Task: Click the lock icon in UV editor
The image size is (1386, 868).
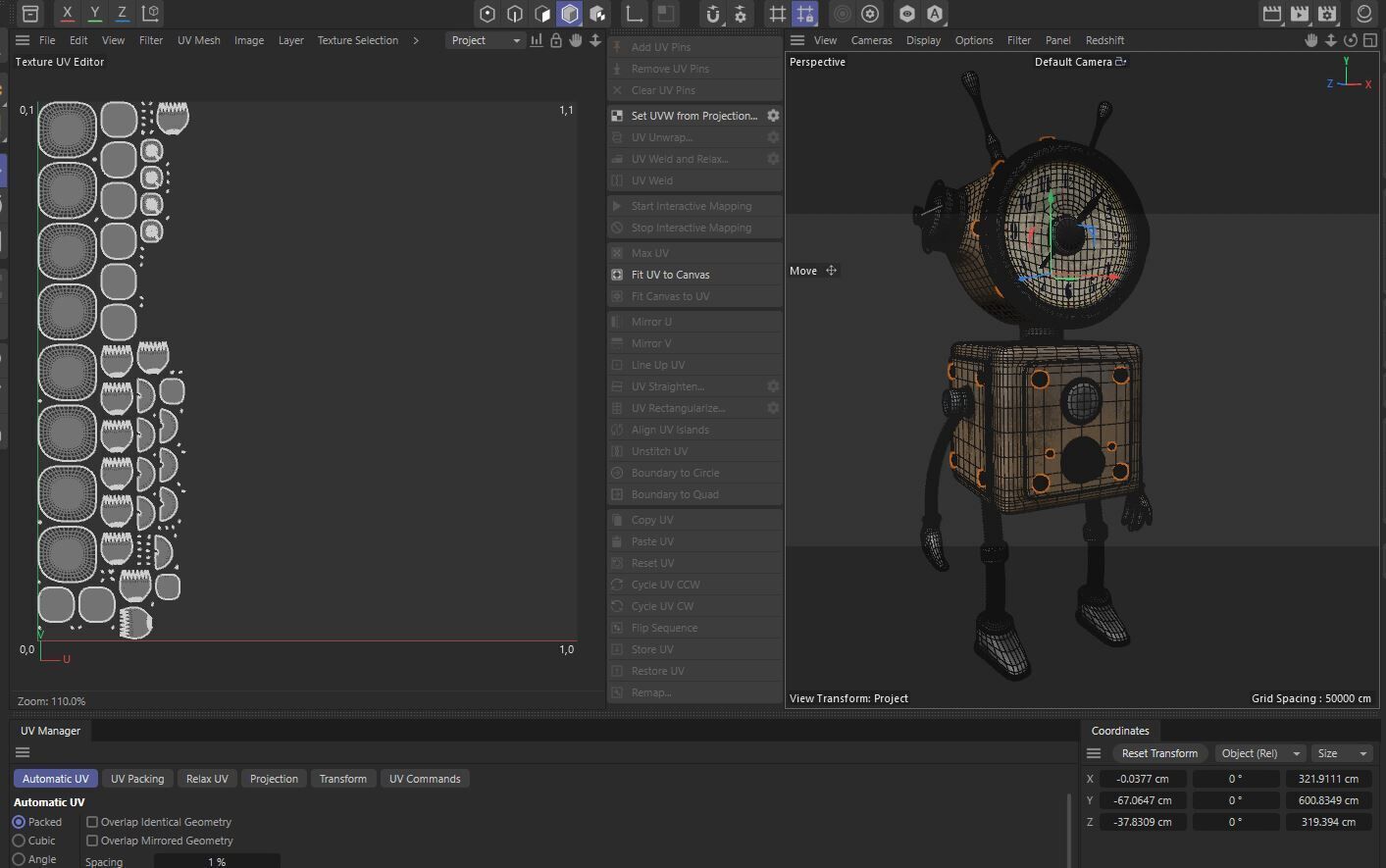Action: coord(556,40)
